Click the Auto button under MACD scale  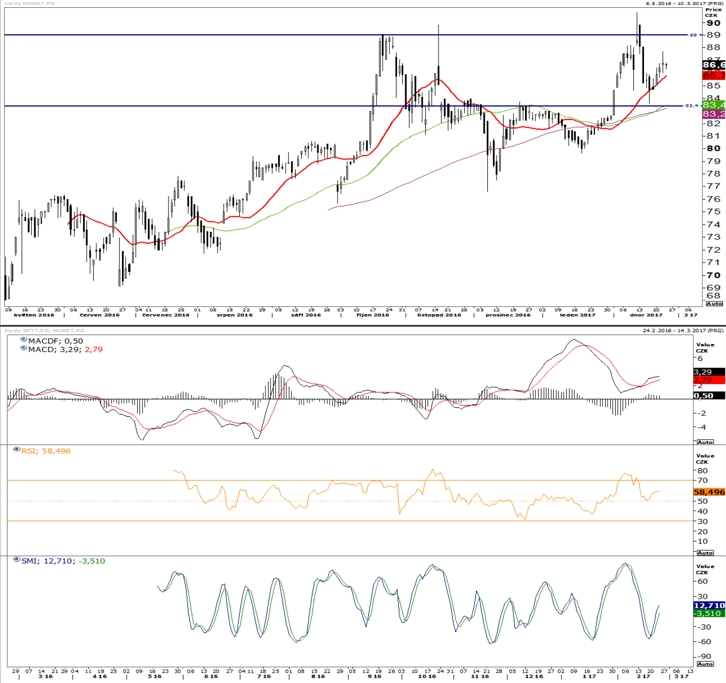(705, 442)
